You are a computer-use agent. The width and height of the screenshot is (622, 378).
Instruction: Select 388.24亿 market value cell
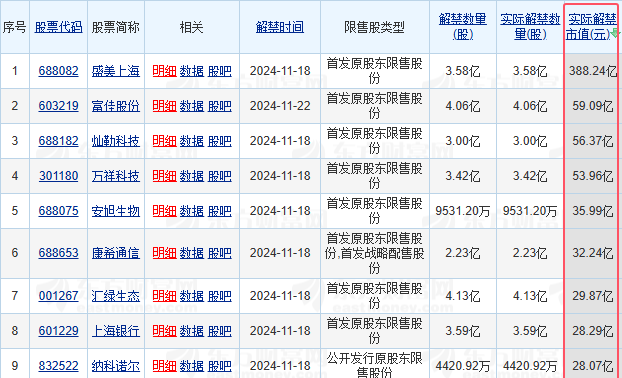pyautogui.click(x=593, y=71)
